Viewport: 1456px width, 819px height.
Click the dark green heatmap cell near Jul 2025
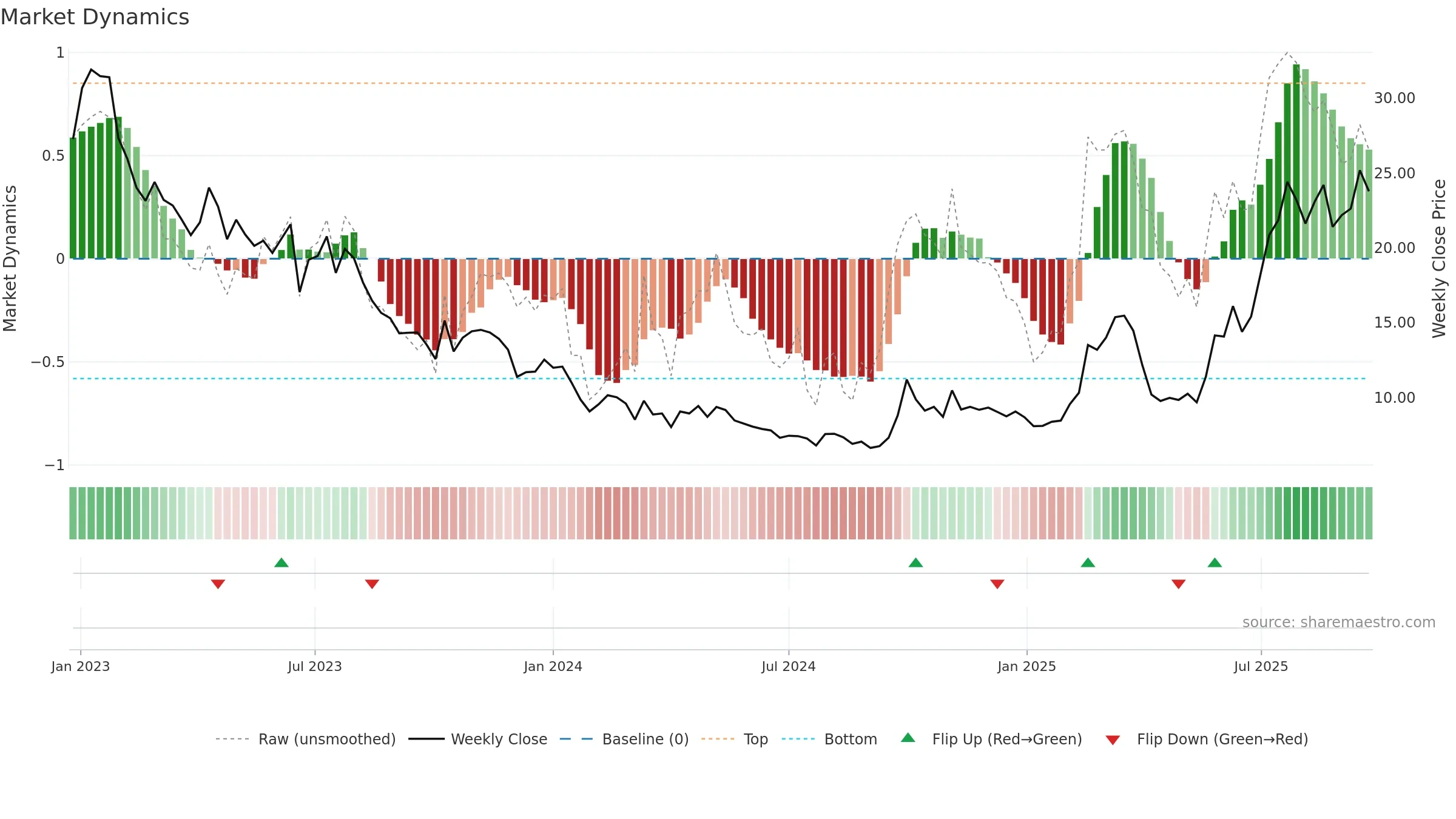click(x=1296, y=513)
